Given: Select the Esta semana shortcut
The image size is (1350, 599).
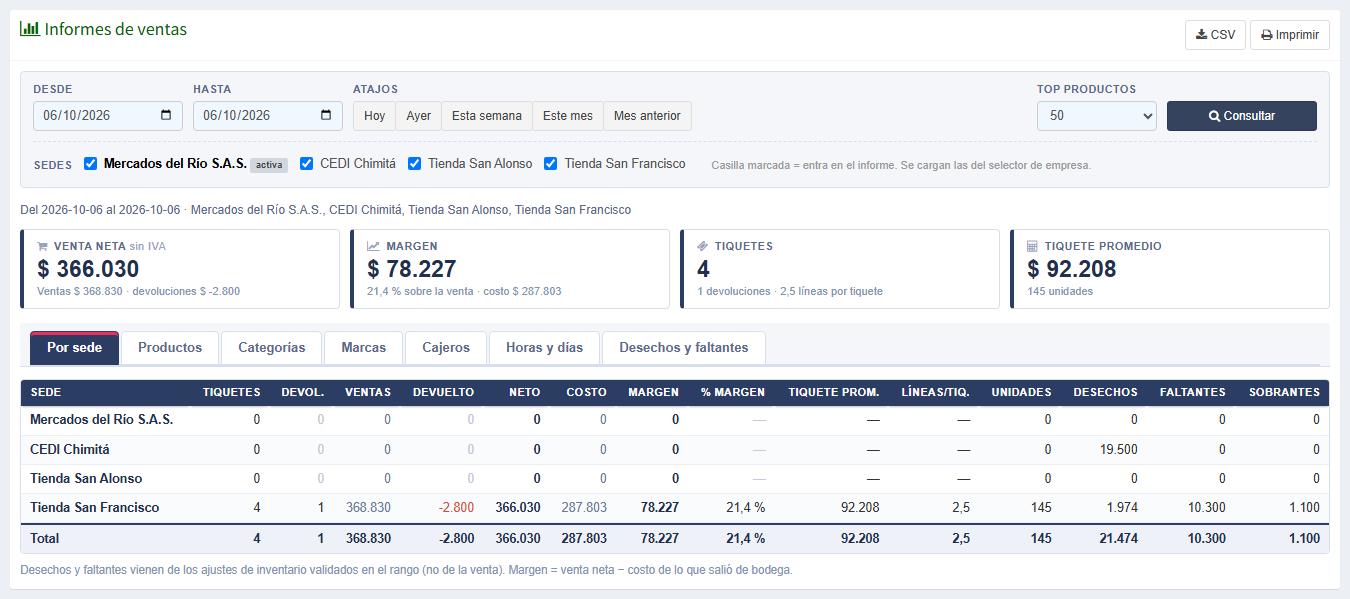Looking at the screenshot, I should click(487, 116).
